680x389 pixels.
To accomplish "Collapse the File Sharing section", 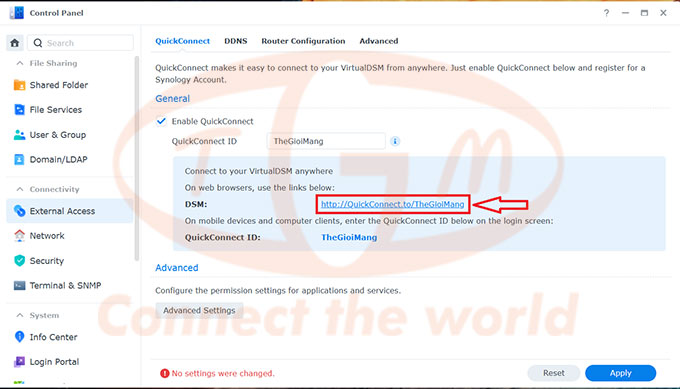I will (x=20, y=63).
